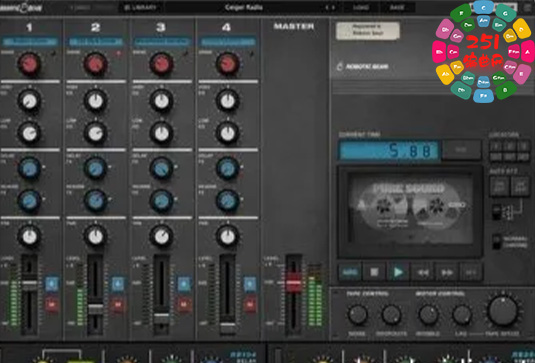Click channel 3 delay send knob
This screenshot has height=363, width=535.
coord(162,168)
